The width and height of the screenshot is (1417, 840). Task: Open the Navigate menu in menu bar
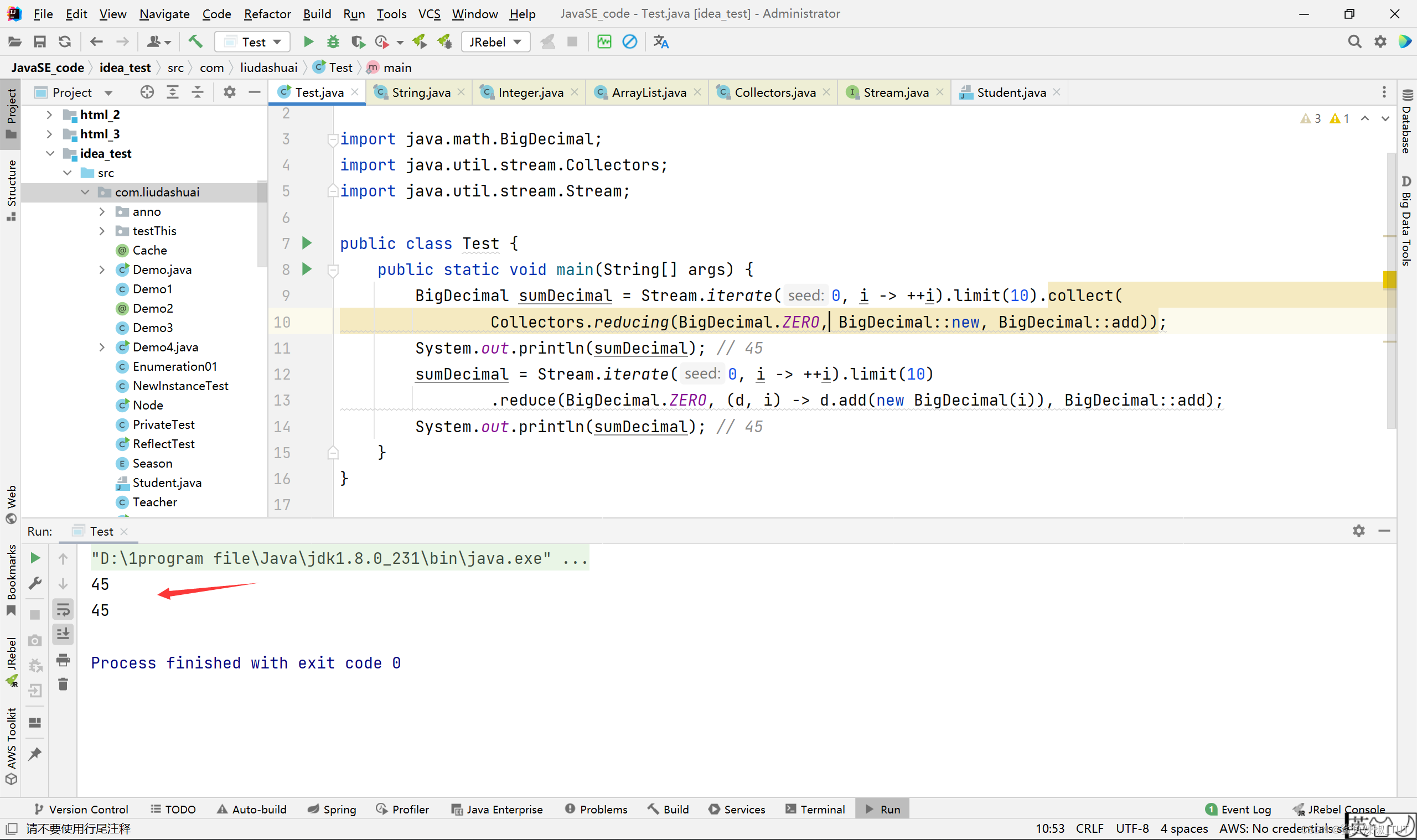163,13
